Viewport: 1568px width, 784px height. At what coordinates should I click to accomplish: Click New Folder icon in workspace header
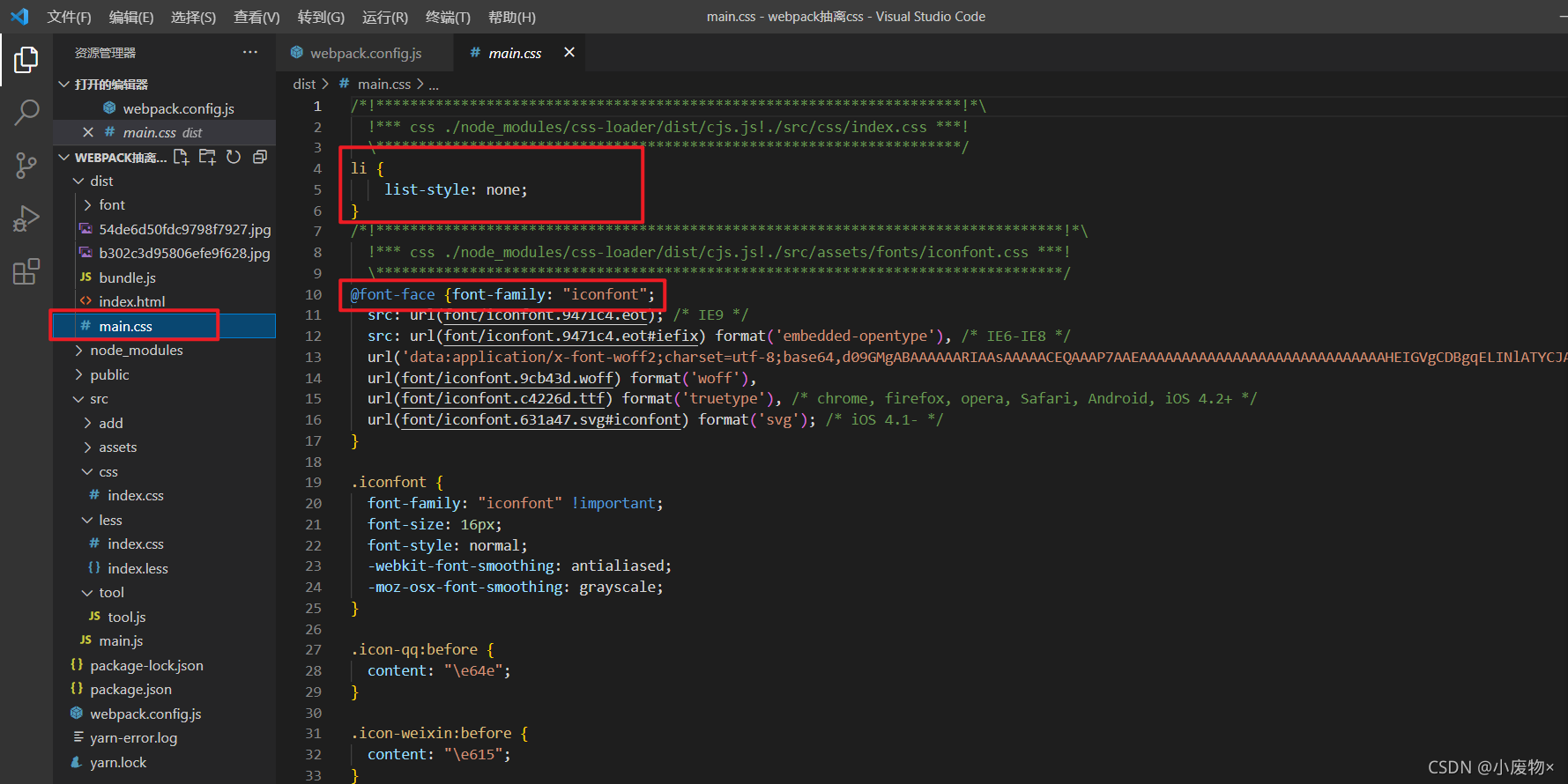207,157
